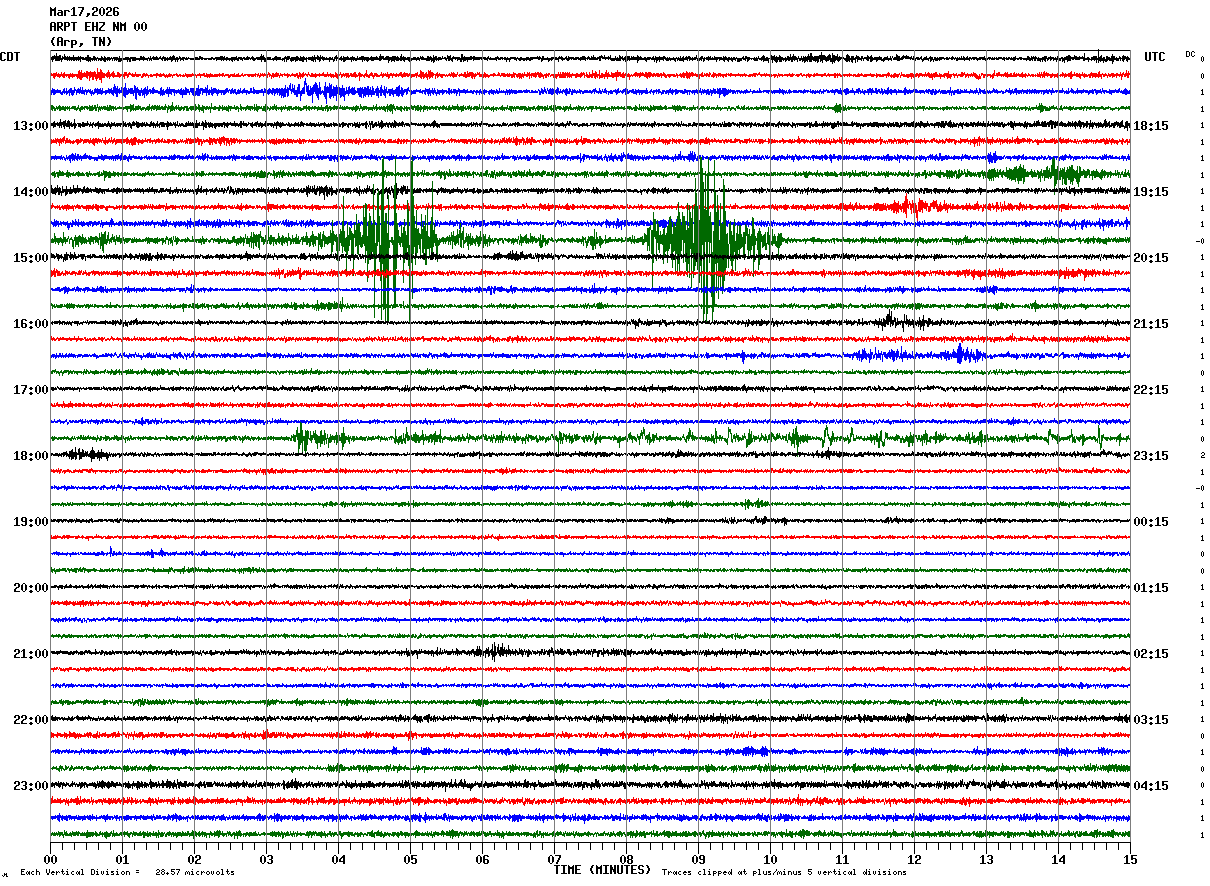Screen dimensions: 1210x886
Task: Select the 20:00 CDT time label
Action: 30,588
